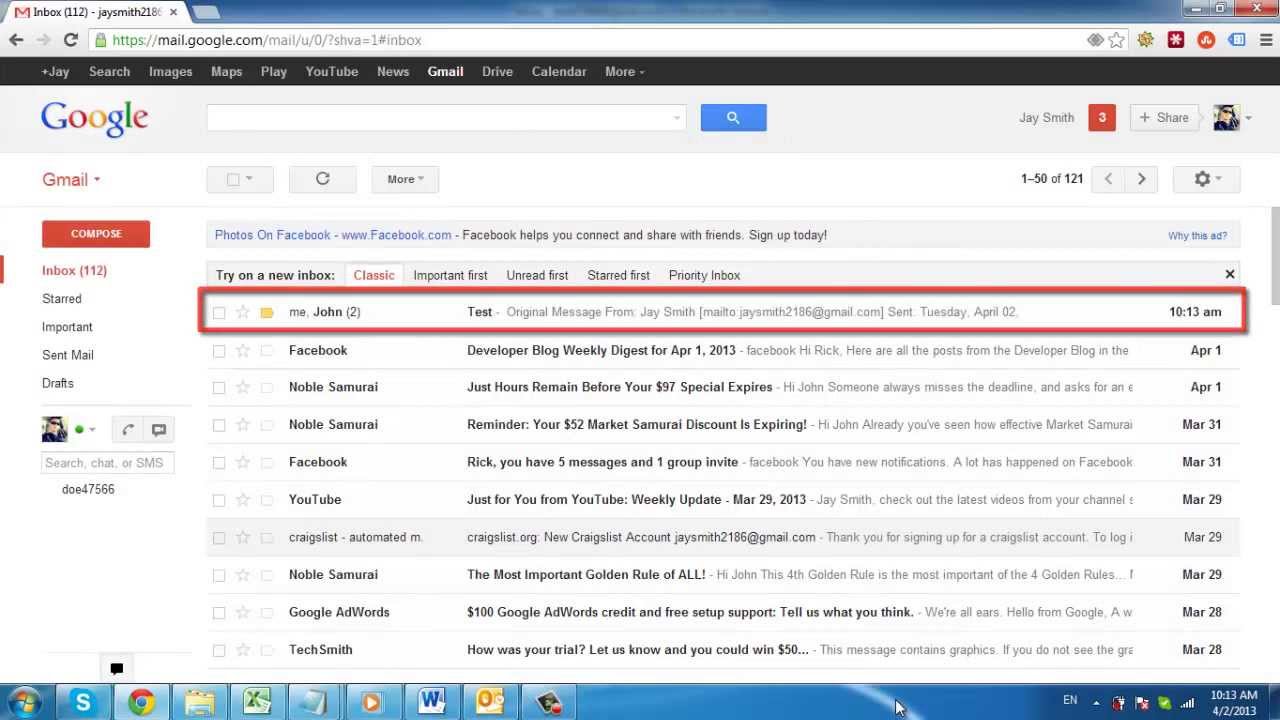Screen dimensions: 1280x720
Task: Open Drive from the Google top bar
Action: 497,72
